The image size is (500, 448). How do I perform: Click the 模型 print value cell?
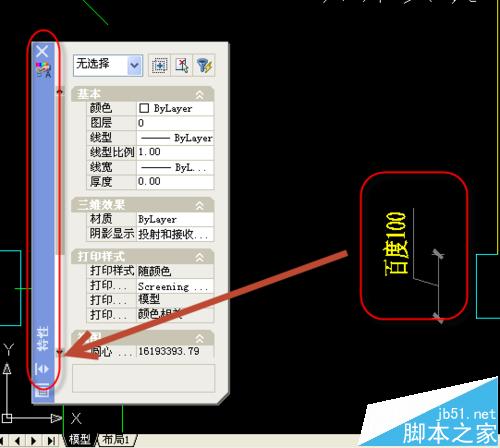(175, 300)
